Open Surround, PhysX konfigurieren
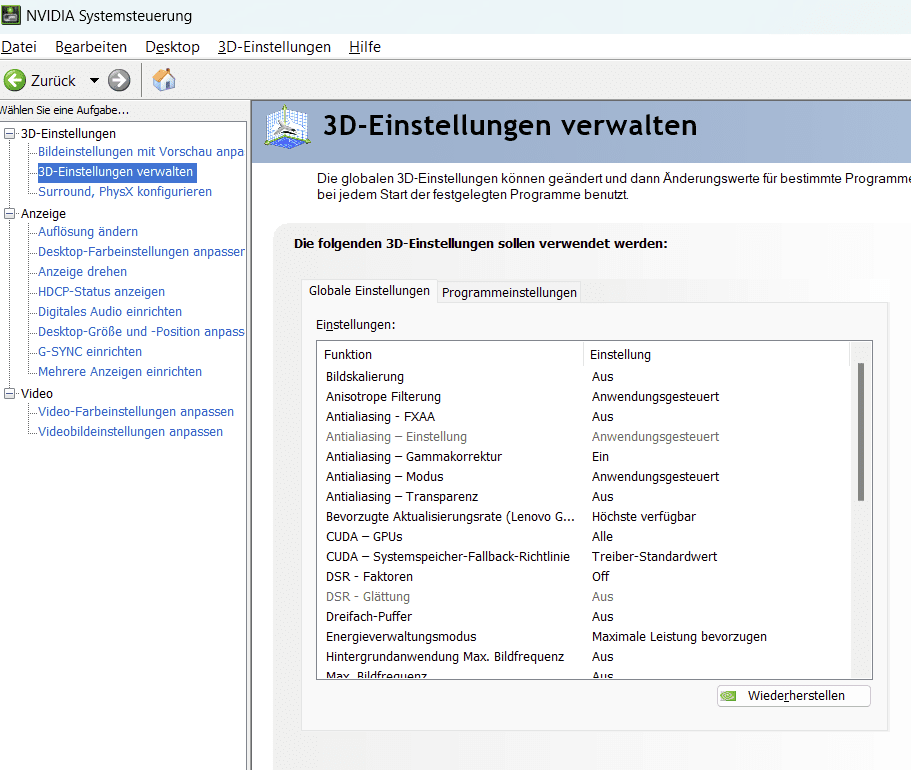This screenshot has height=770, width=911. 125,192
